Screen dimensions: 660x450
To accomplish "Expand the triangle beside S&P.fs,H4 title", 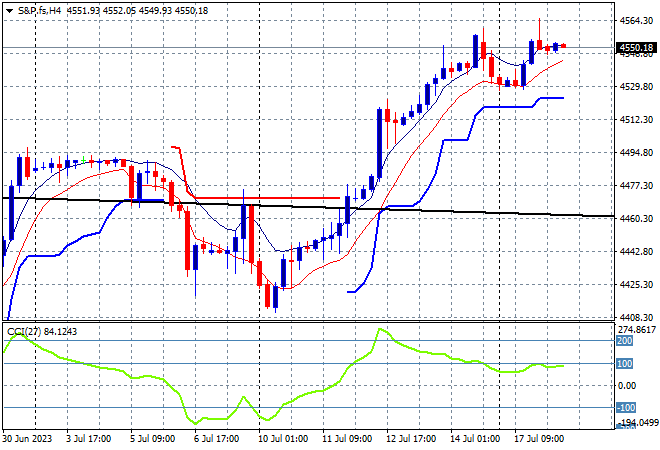I will (9, 11).
